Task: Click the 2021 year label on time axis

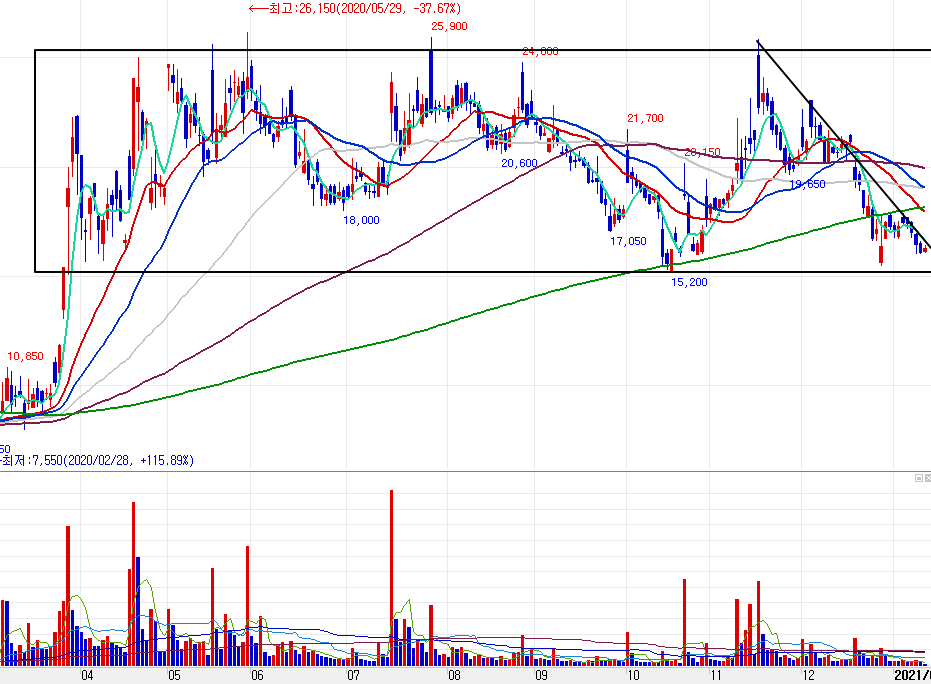Action: 912,675
